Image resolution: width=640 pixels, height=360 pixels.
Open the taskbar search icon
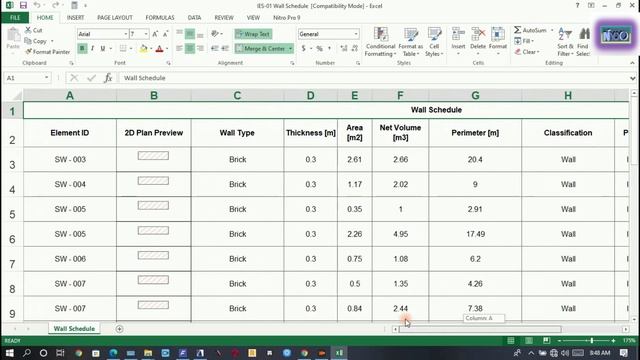pos(27,353)
